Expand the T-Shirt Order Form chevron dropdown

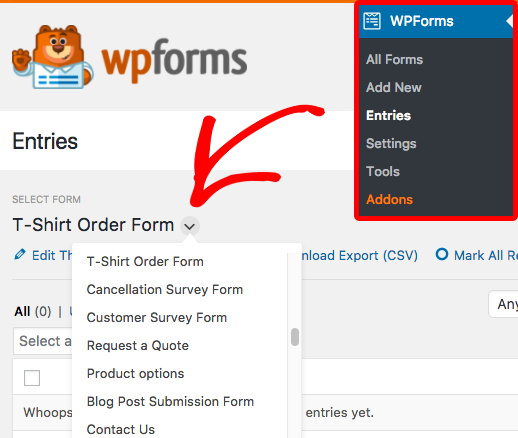pos(190,226)
